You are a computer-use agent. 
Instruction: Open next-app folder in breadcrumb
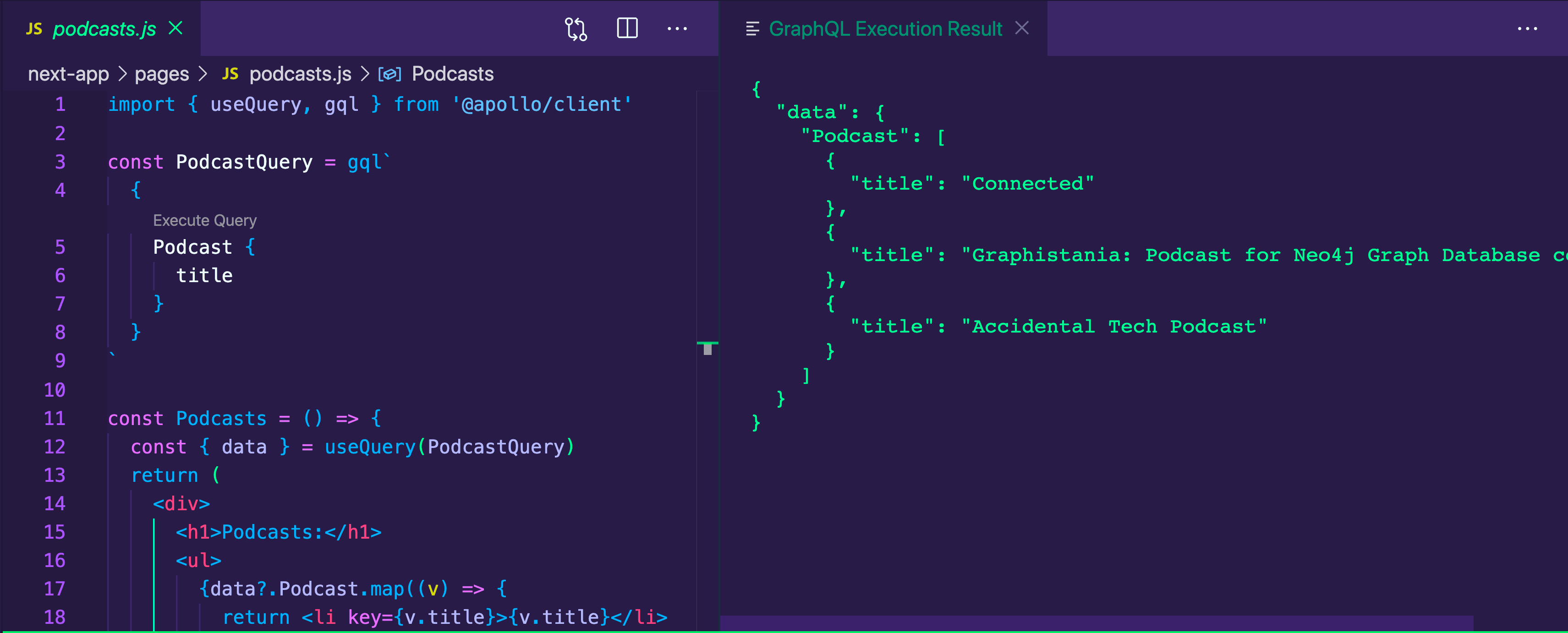tap(68, 74)
